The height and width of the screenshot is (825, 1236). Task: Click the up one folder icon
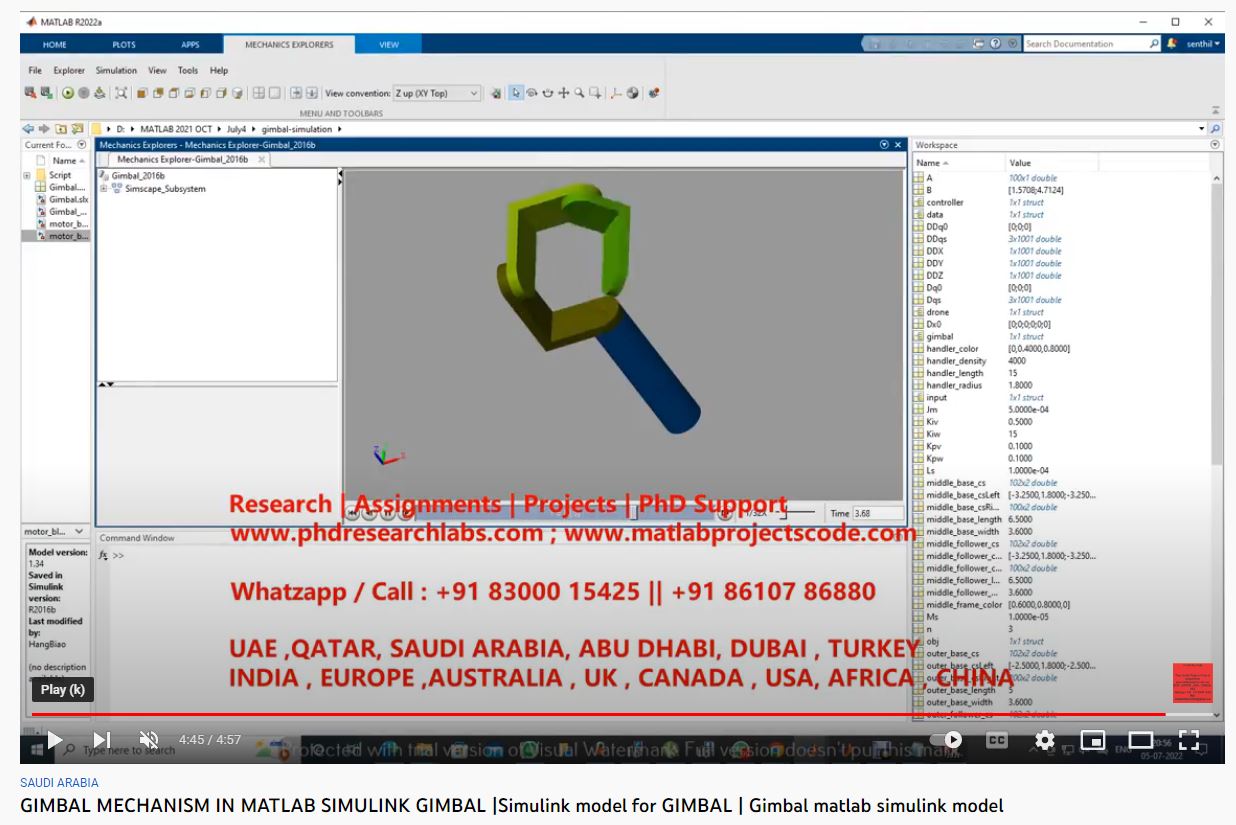pyautogui.click(x=61, y=129)
